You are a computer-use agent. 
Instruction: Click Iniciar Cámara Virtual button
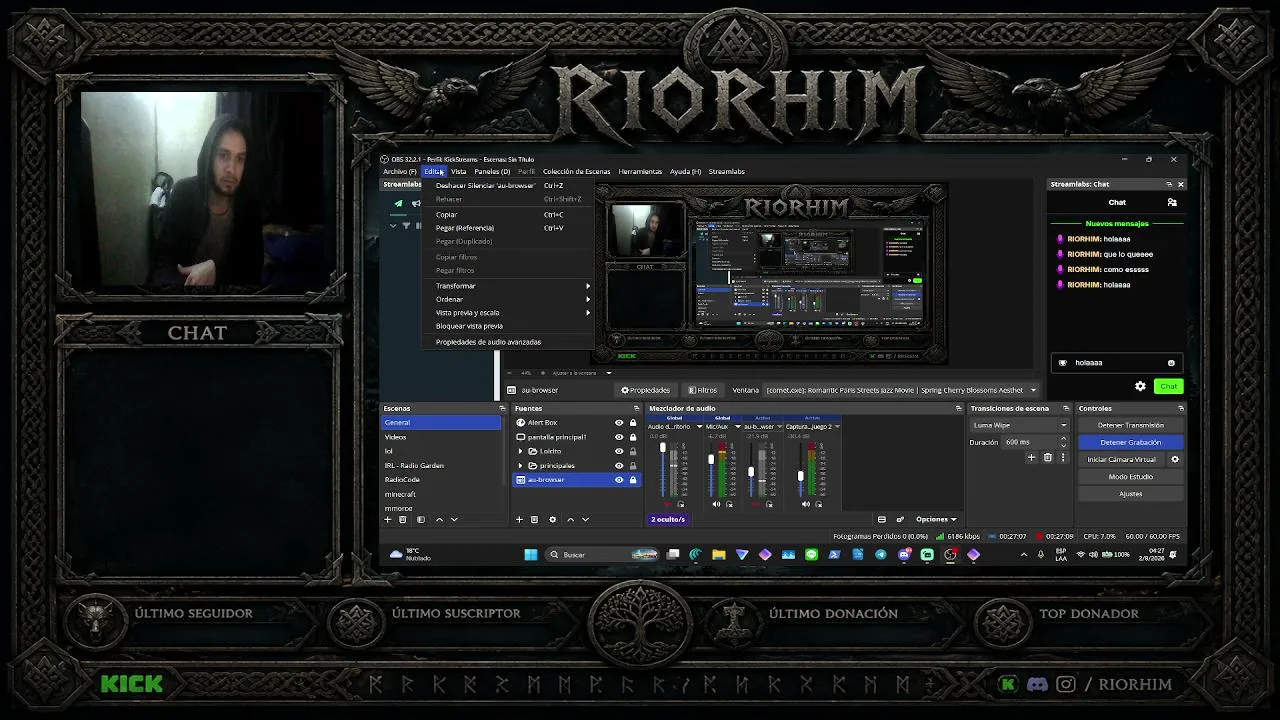tap(1121, 460)
